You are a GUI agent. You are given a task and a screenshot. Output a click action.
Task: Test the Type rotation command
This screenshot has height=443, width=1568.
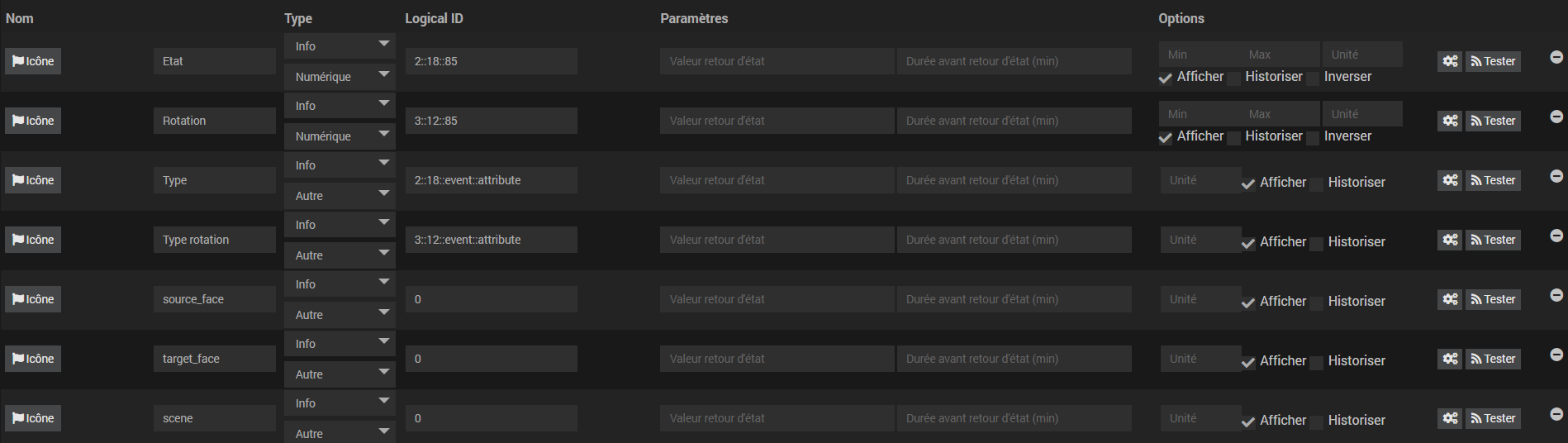[1493, 240]
